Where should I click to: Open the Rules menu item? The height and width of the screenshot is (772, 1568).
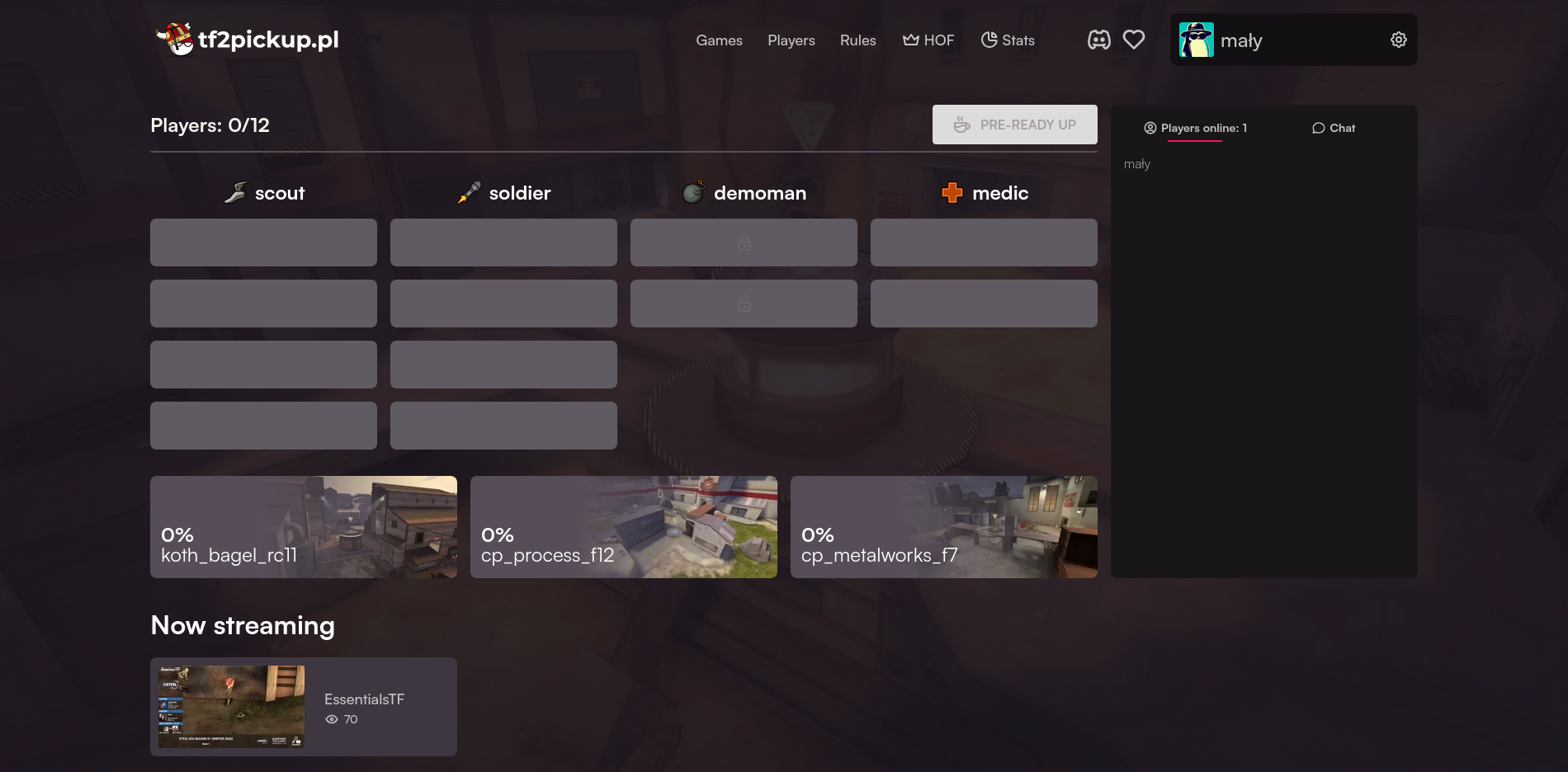click(857, 40)
